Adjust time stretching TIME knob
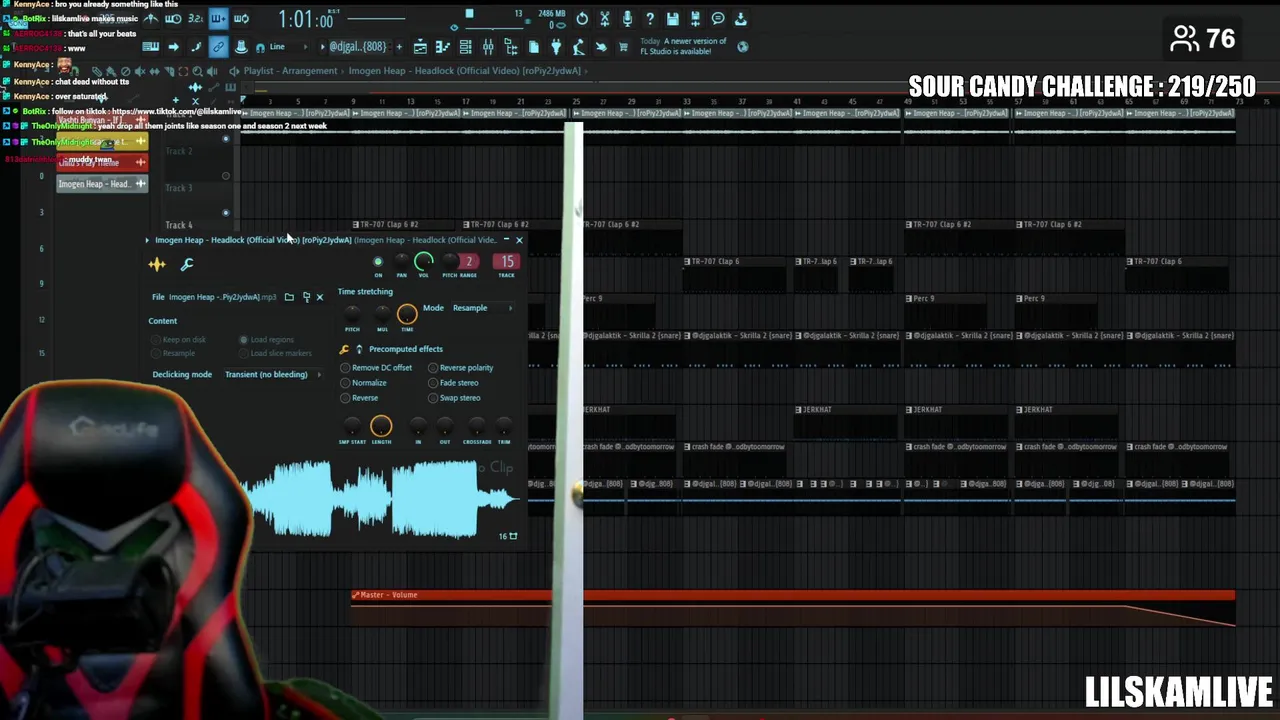This screenshot has height=720, width=1280. click(407, 315)
